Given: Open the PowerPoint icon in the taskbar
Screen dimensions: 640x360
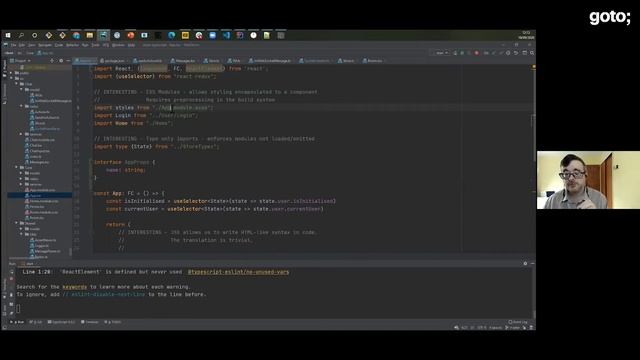Looking at the screenshot, I should (131, 36).
